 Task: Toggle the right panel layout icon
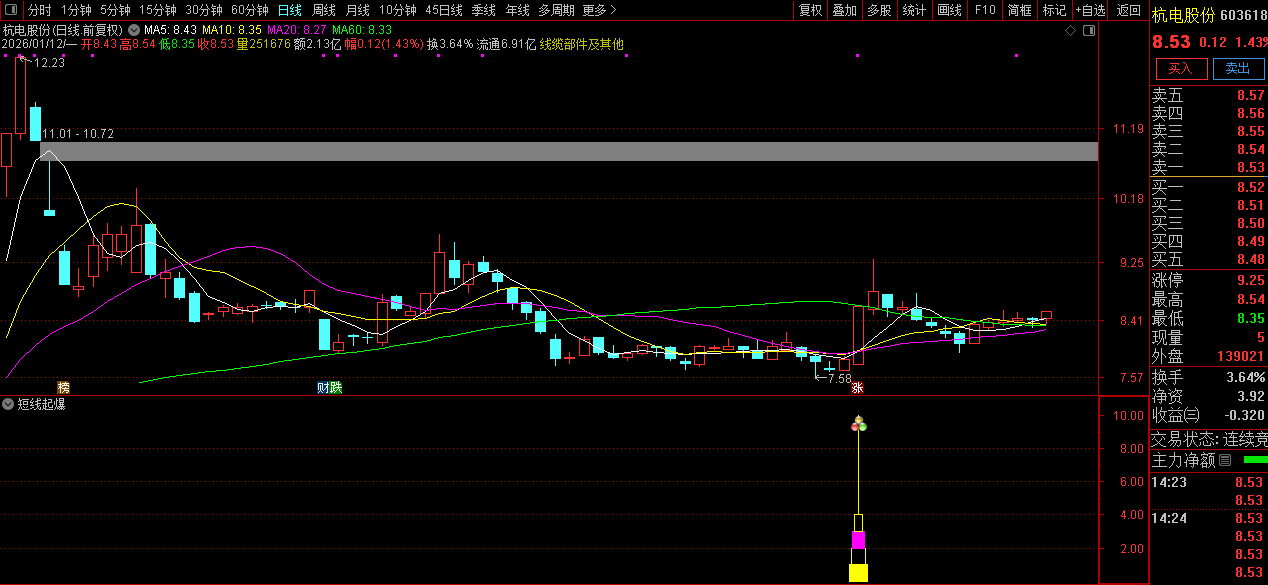(1088, 30)
